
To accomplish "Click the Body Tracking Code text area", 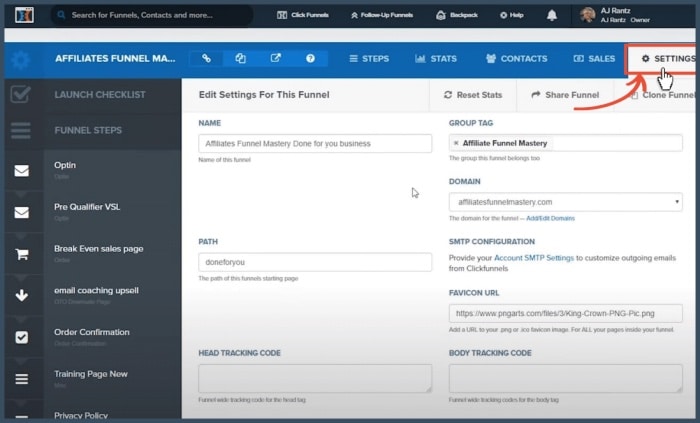I will tap(566, 378).
